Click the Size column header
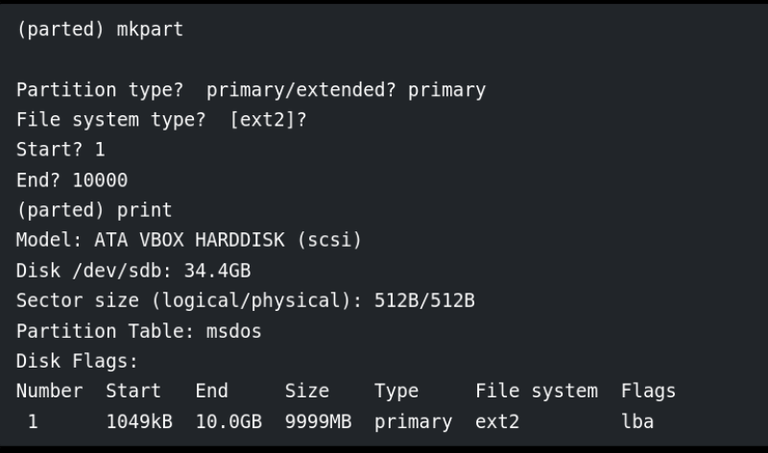 (x=307, y=391)
